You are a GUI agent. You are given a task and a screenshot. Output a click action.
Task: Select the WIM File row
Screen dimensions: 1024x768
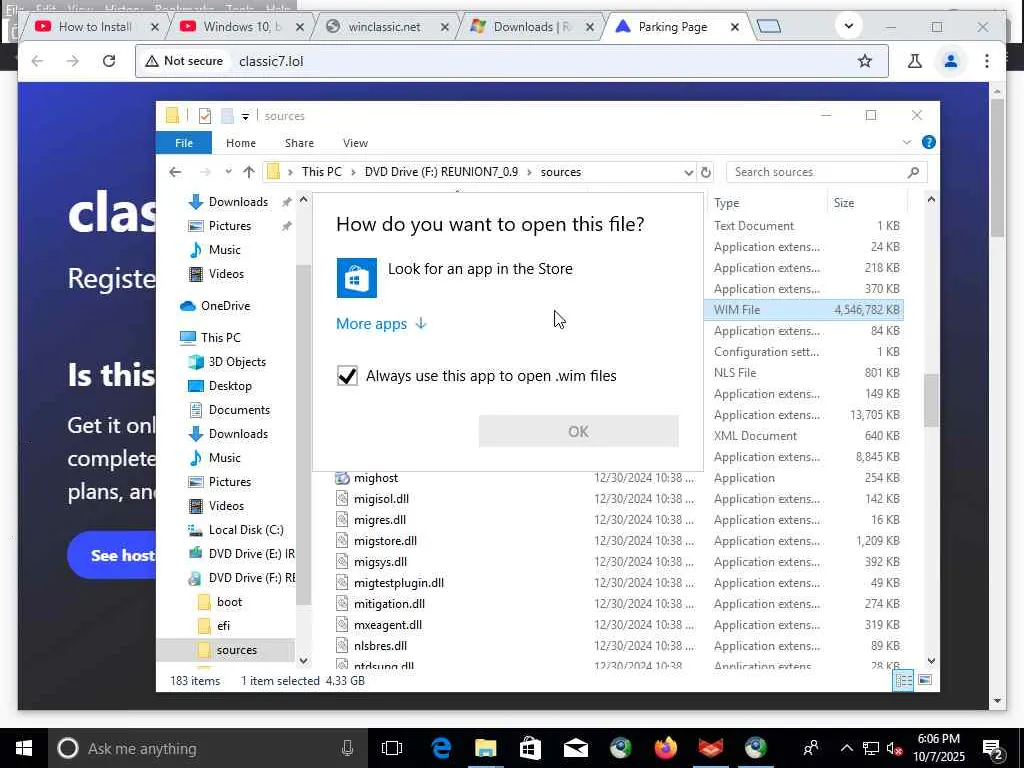coord(804,310)
